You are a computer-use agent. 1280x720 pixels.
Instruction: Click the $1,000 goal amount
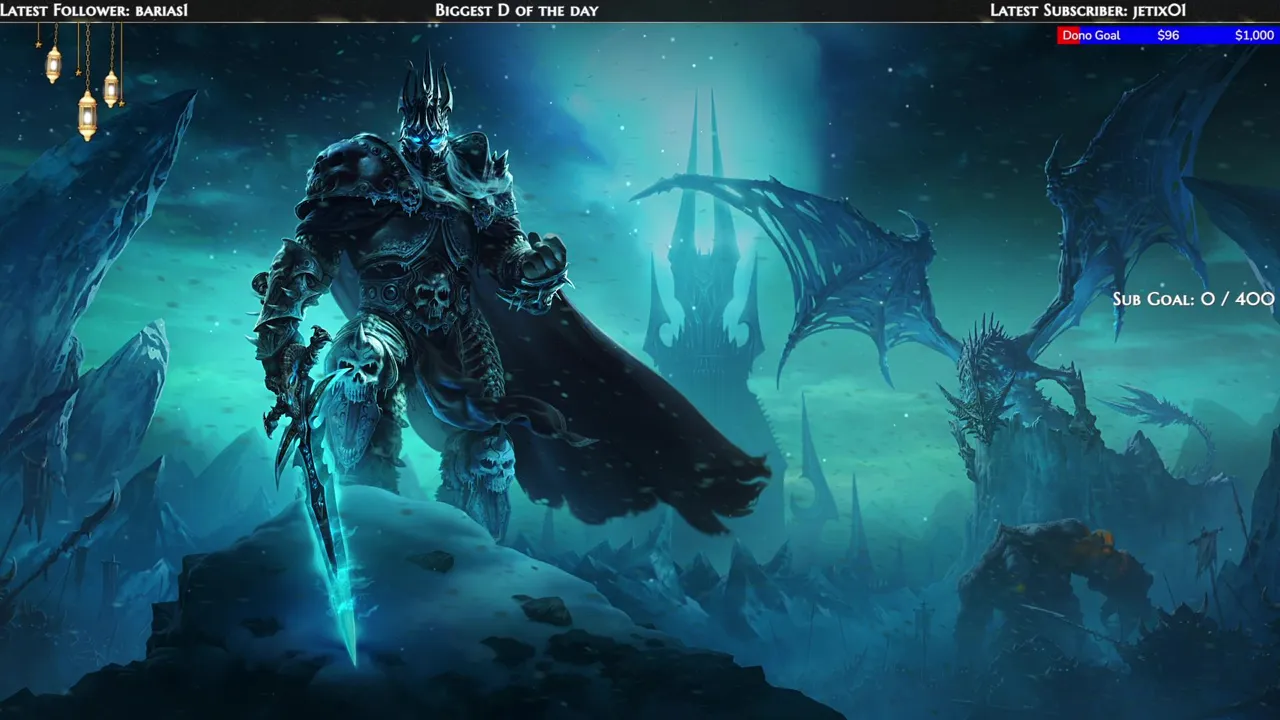1254,35
